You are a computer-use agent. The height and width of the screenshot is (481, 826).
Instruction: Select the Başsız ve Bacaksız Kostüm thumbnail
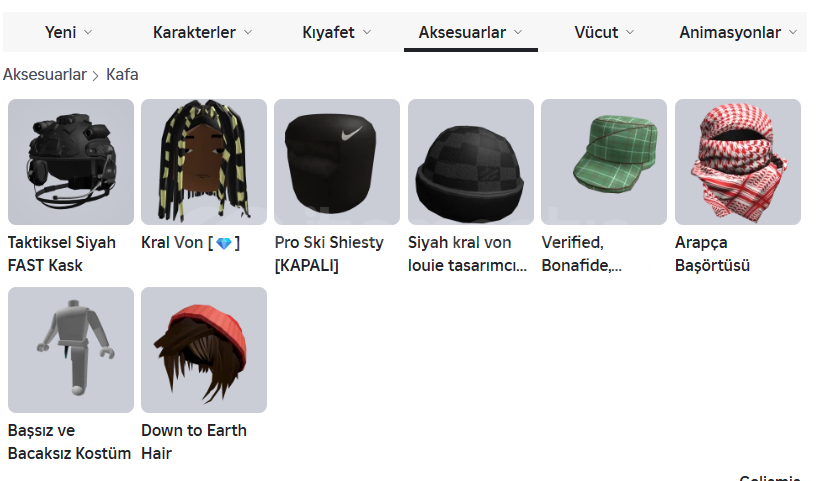[71, 350]
